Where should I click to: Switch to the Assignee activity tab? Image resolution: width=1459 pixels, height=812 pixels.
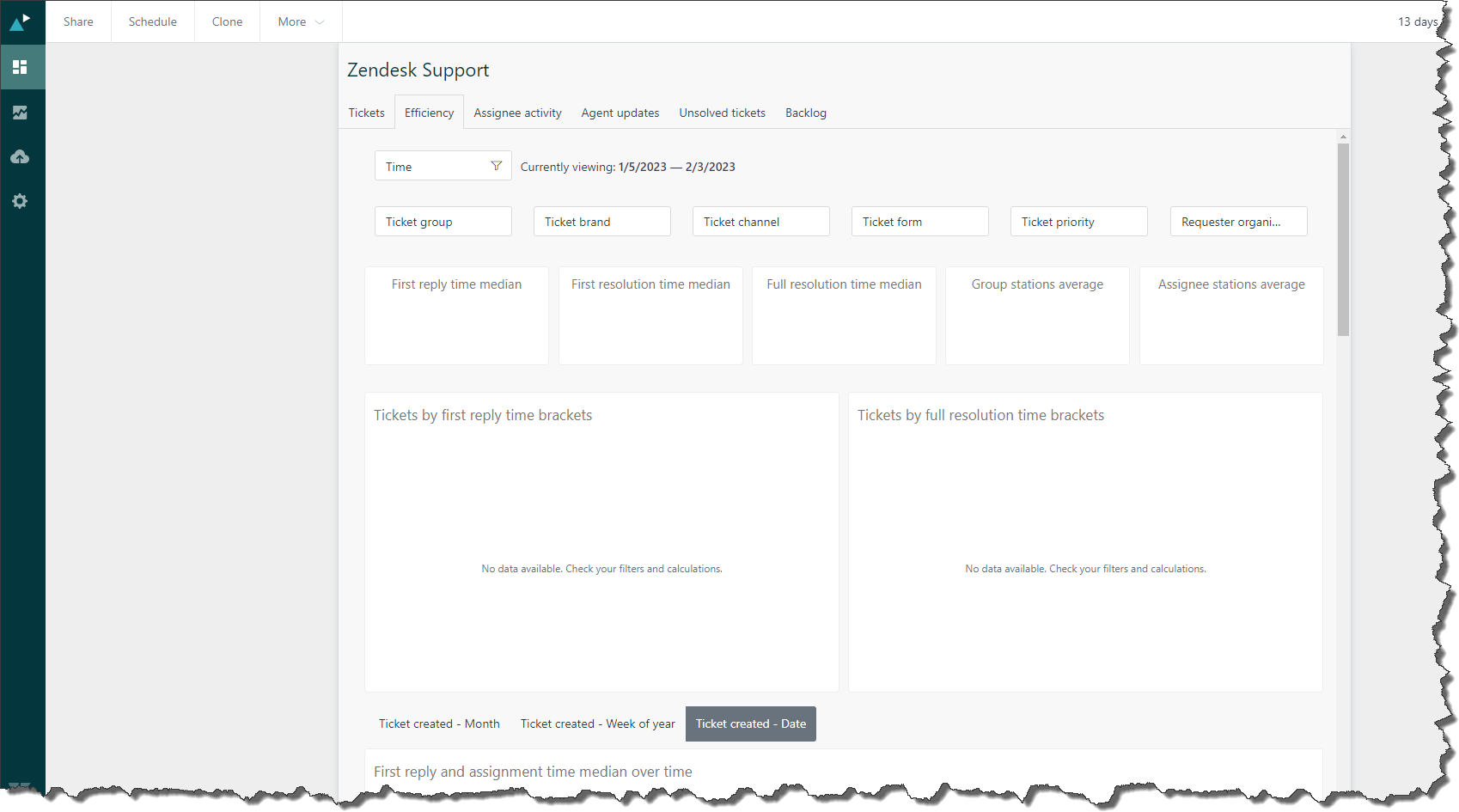point(517,113)
